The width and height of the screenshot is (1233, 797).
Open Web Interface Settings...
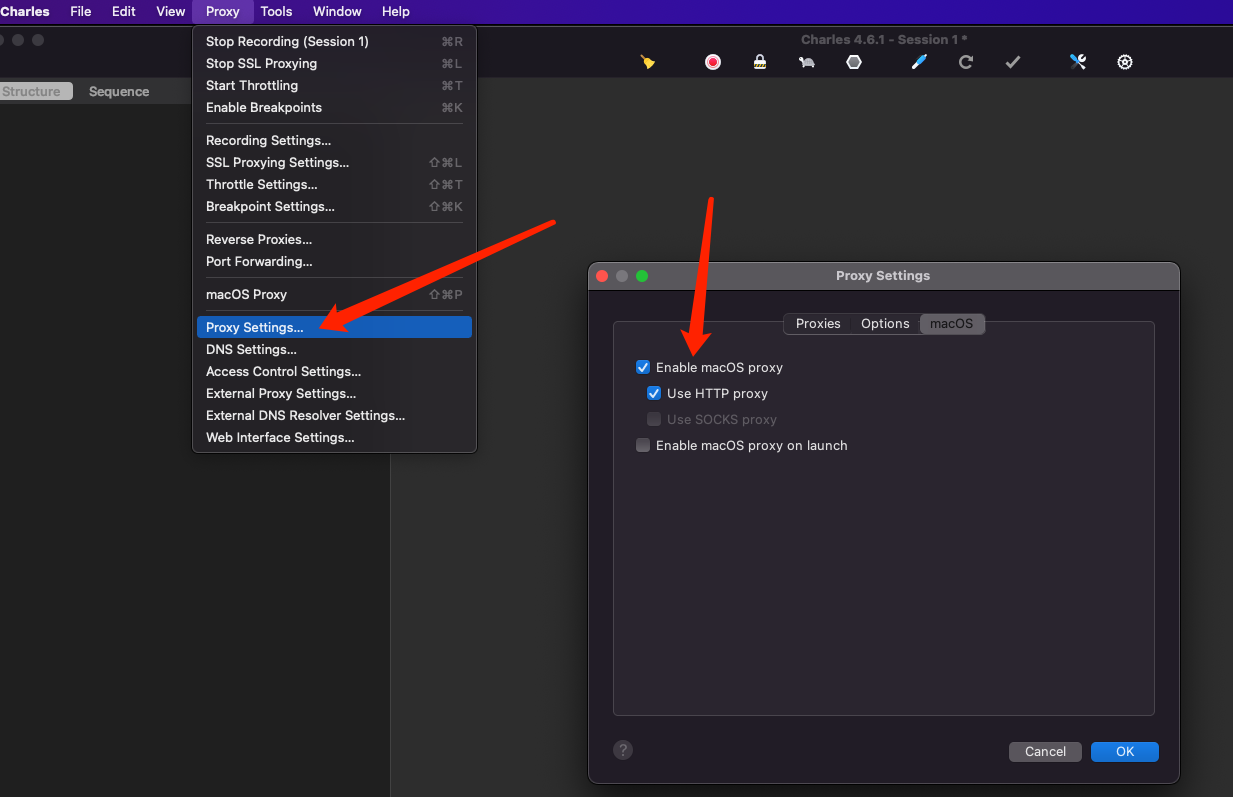tap(334, 437)
